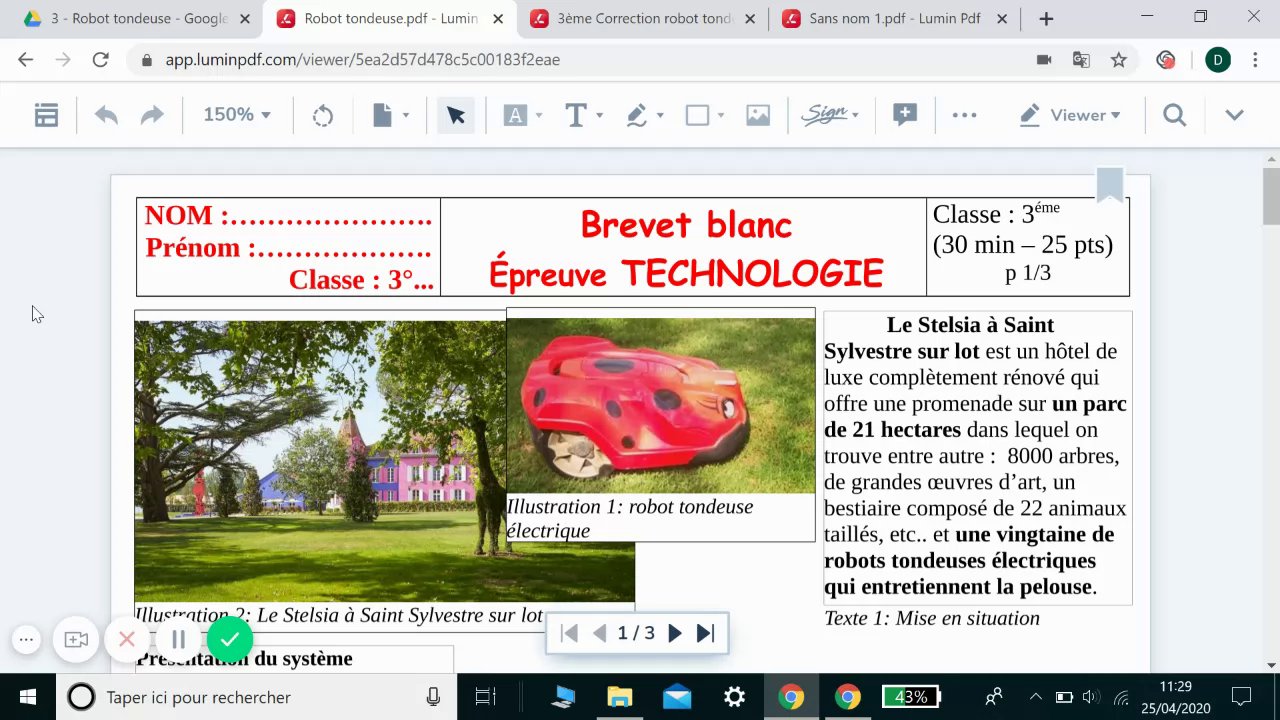
Task: Open the three-dot more tools menu
Action: [964, 115]
